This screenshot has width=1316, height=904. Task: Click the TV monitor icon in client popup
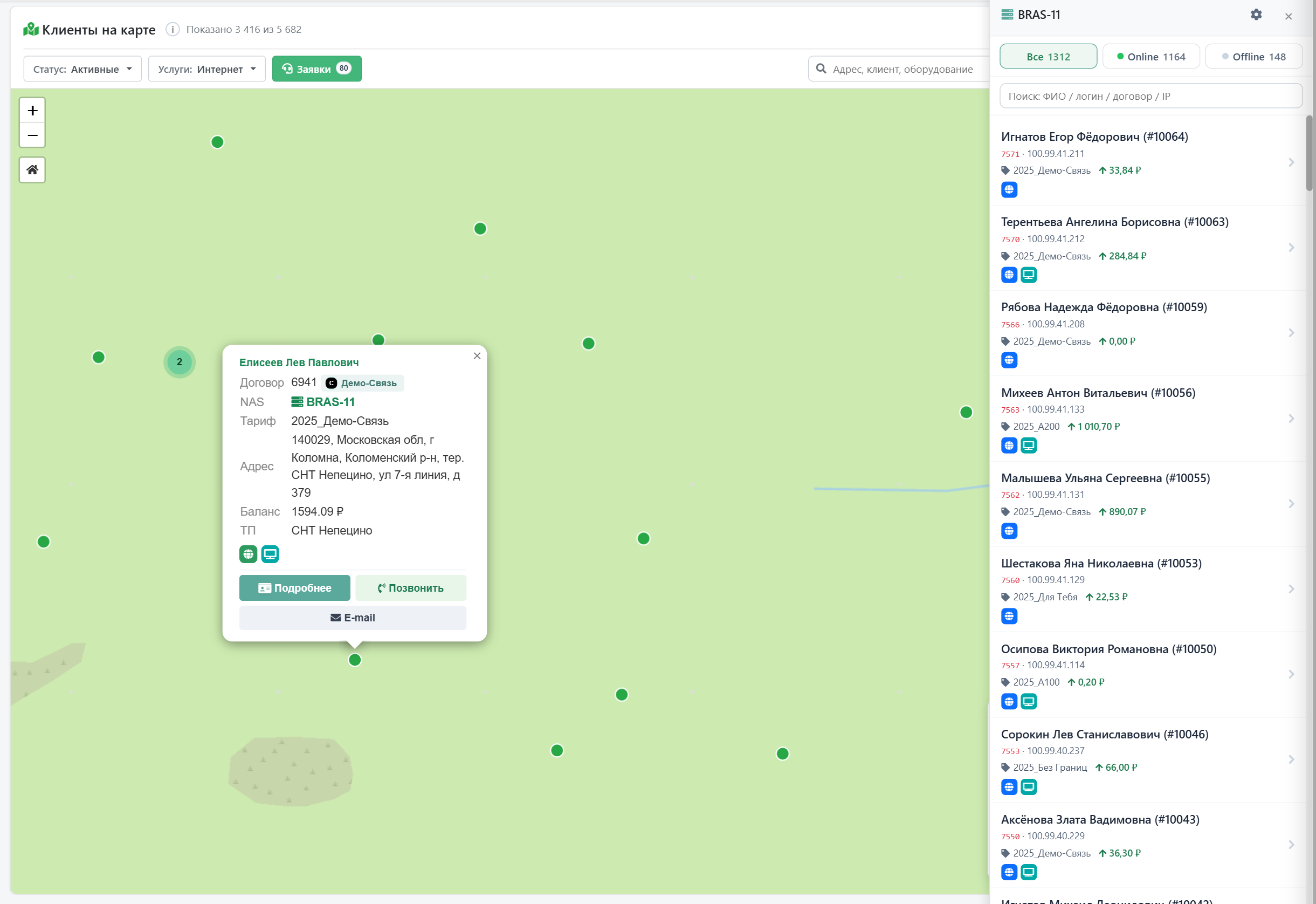pyautogui.click(x=270, y=554)
